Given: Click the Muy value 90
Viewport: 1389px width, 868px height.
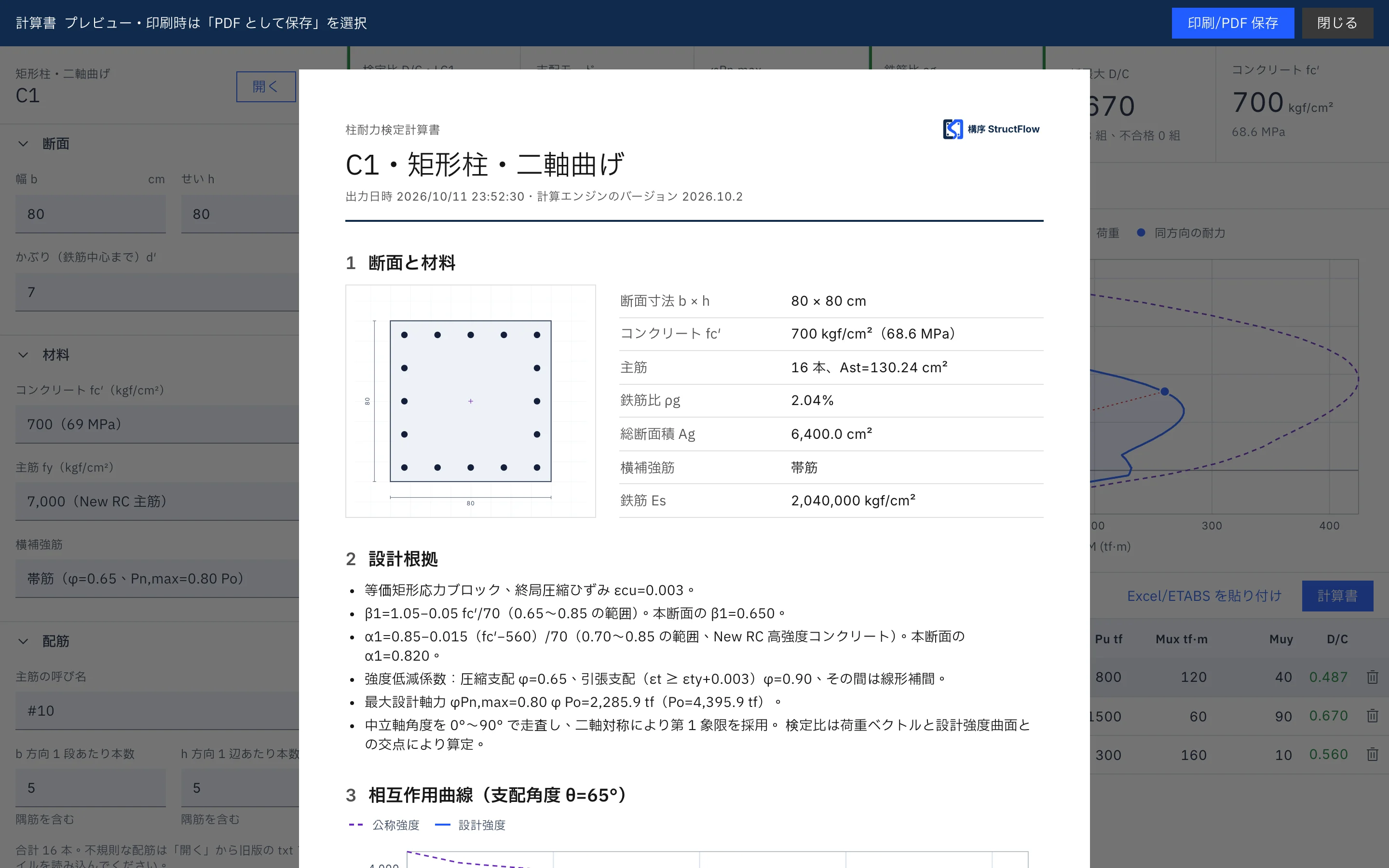Looking at the screenshot, I should click(1283, 717).
